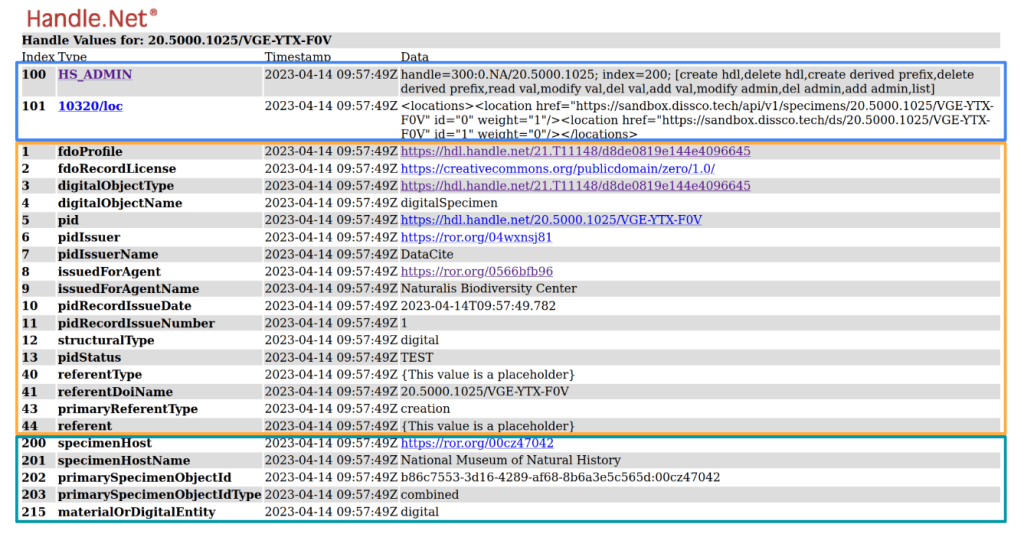Click the DataCite pidIssuerName value
The height and width of the screenshot is (537, 1024).
(x=427, y=255)
